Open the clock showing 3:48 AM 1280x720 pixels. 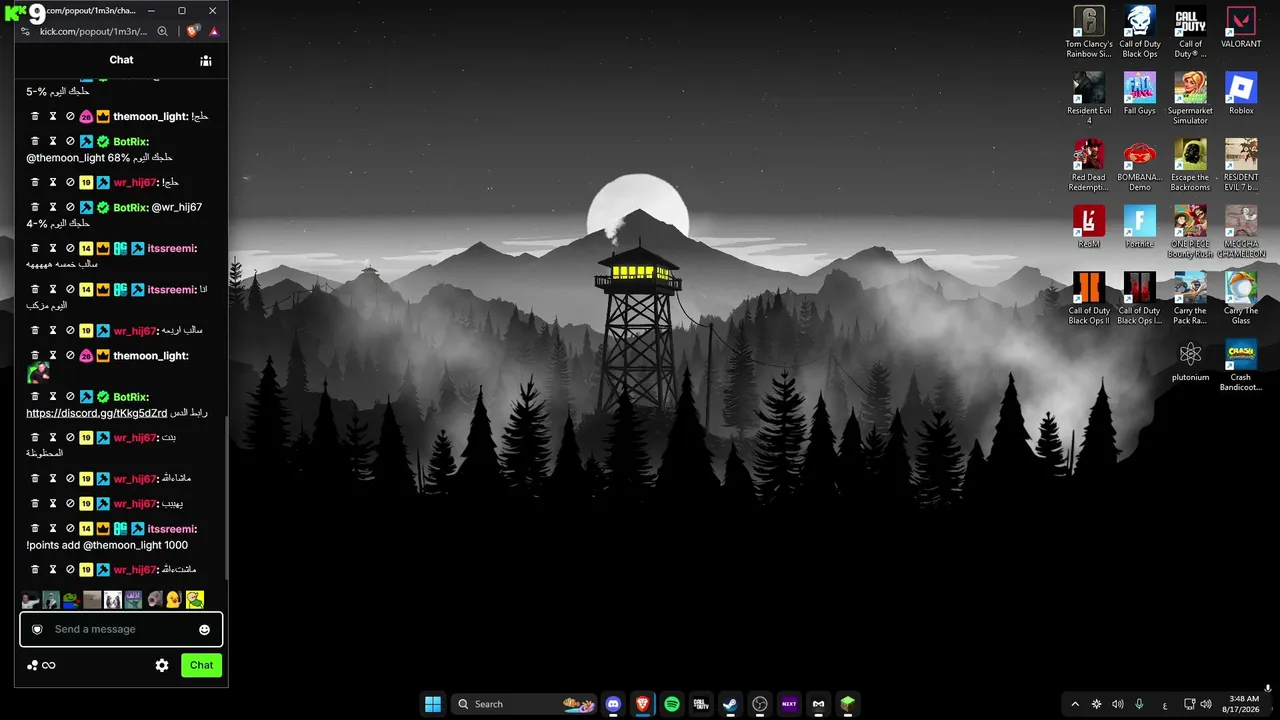click(1243, 704)
